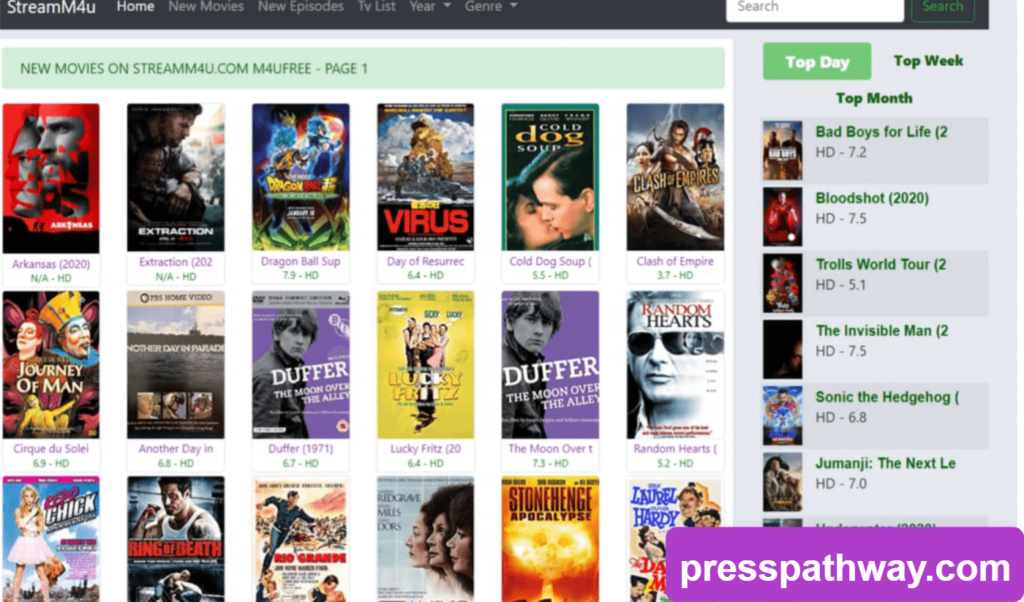This screenshot has width=1024, height=602.
Task: Click '5.5 - HD' under Cold Dog Soup
Action: 550,276
